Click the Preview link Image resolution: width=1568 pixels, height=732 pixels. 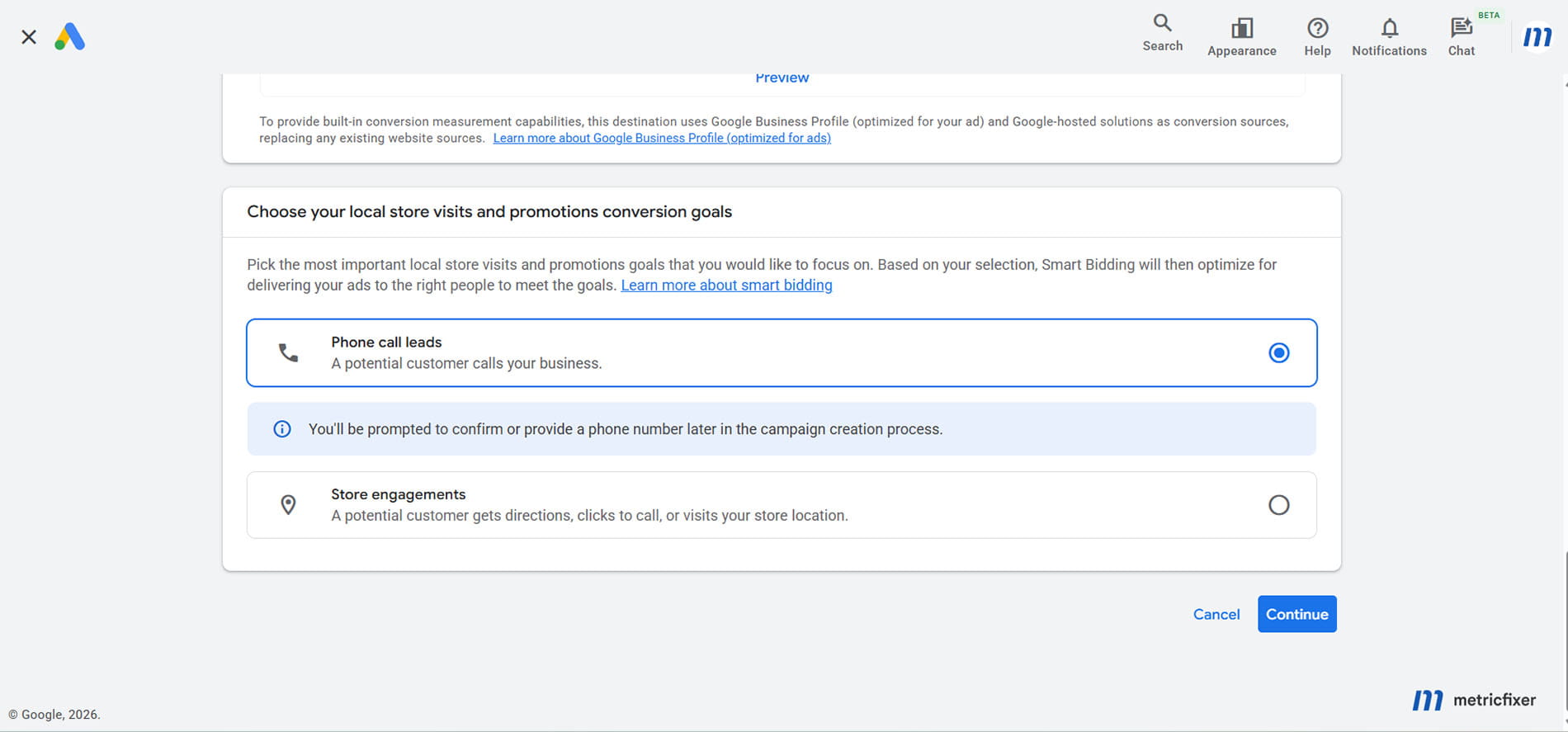coord(782,78)
